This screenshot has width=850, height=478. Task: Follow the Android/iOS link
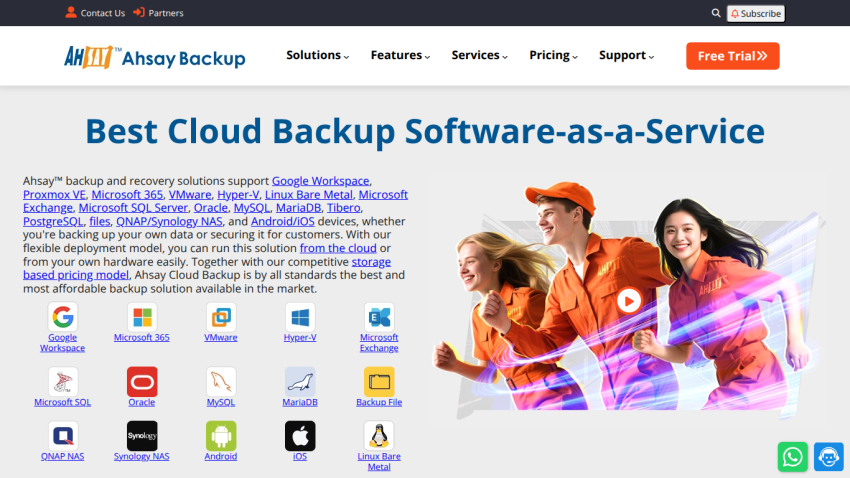(282, 222)
